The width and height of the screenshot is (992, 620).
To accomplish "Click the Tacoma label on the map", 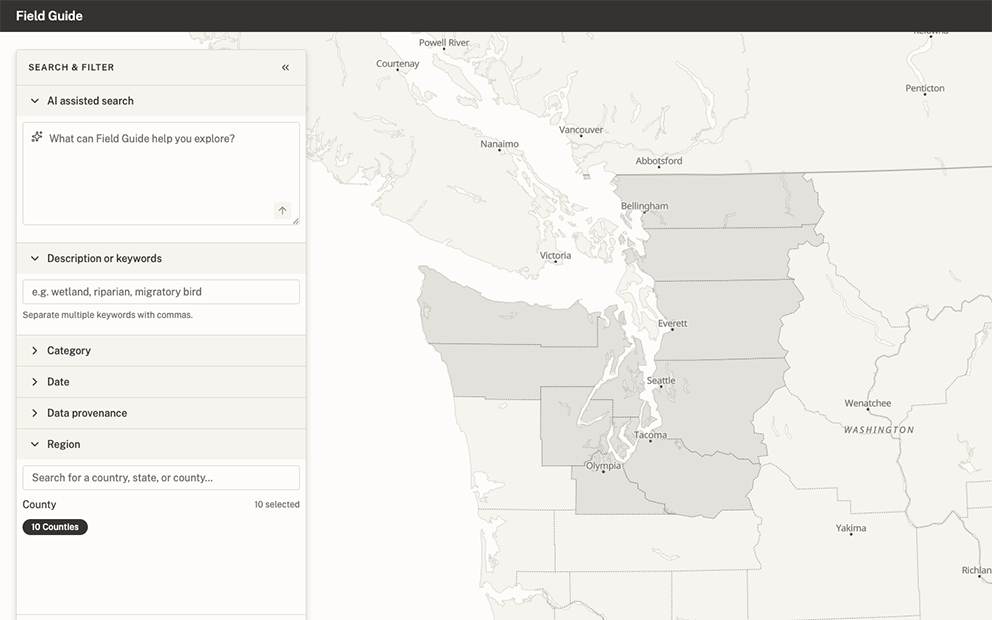I will (650, 435).
